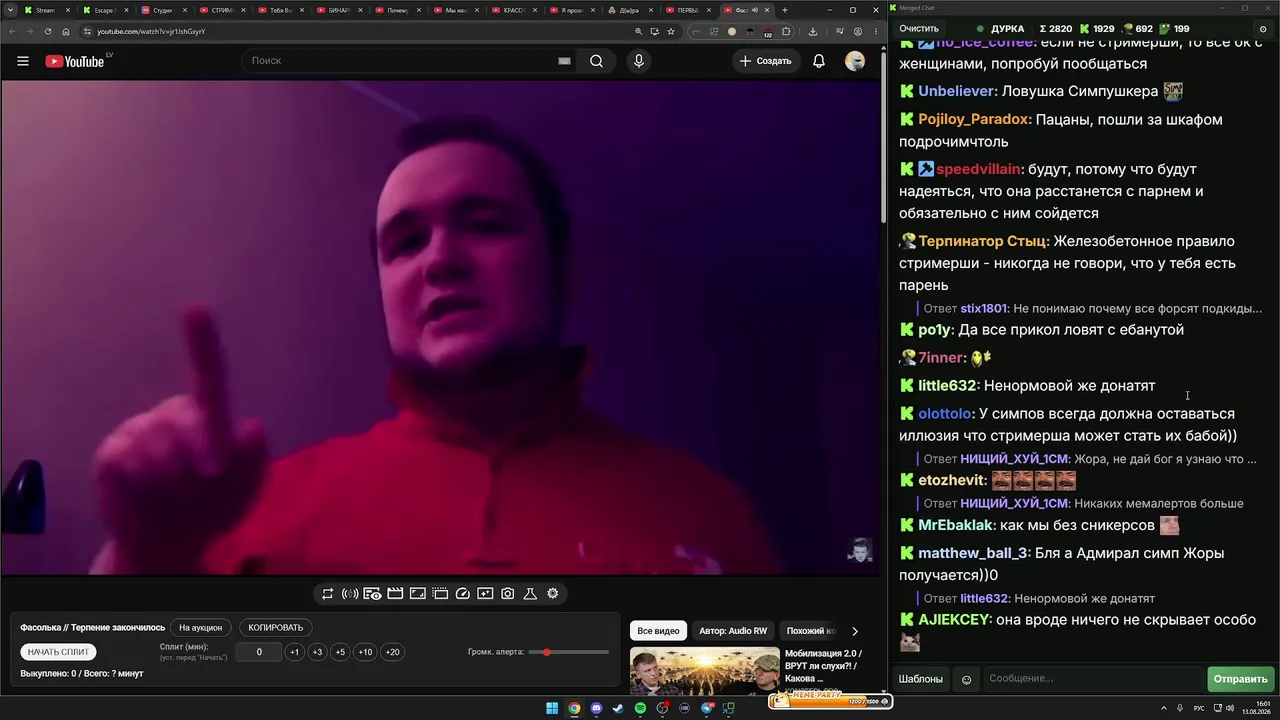Add 5 minutes with the +5 button
Viewport: 1280px width, 720px height.
pos(340,652)
